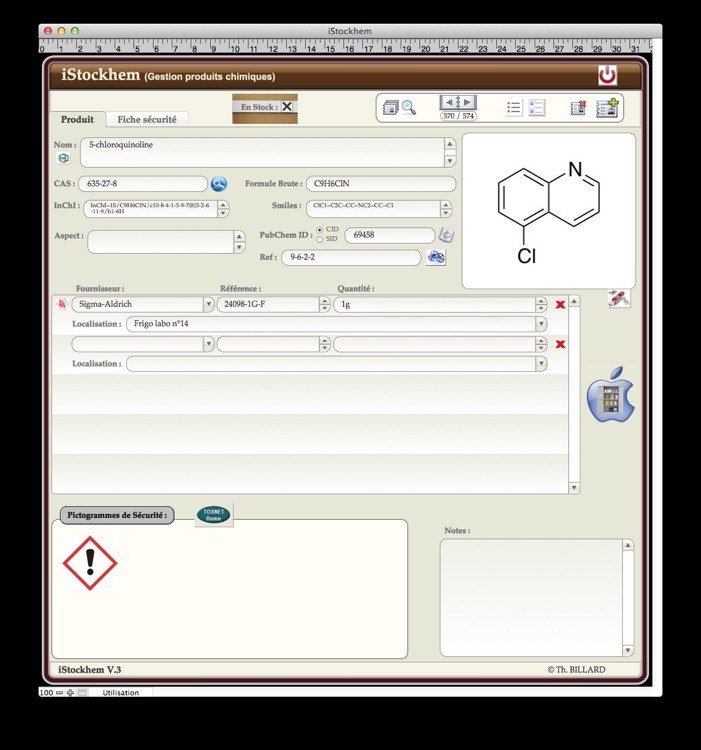Image resolution: width=701 pixels, height=750 pixels.
Task: Click the 1g quantity field
Action: pos(434,304)
